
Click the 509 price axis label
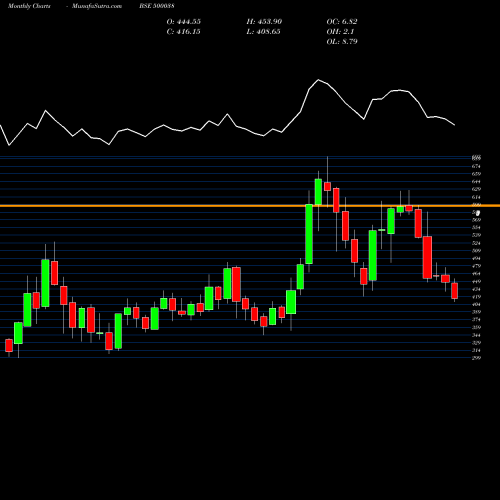click(x=476, y=251)
